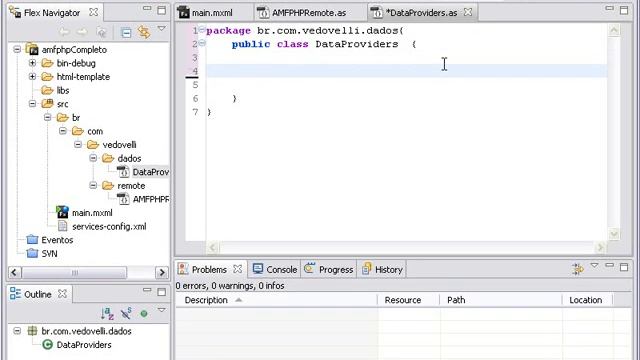Image resolution: width=640 pixels, height=360 pixels.
Task: Click the editor vertical scroll down arrow
Action: [614, 234]
